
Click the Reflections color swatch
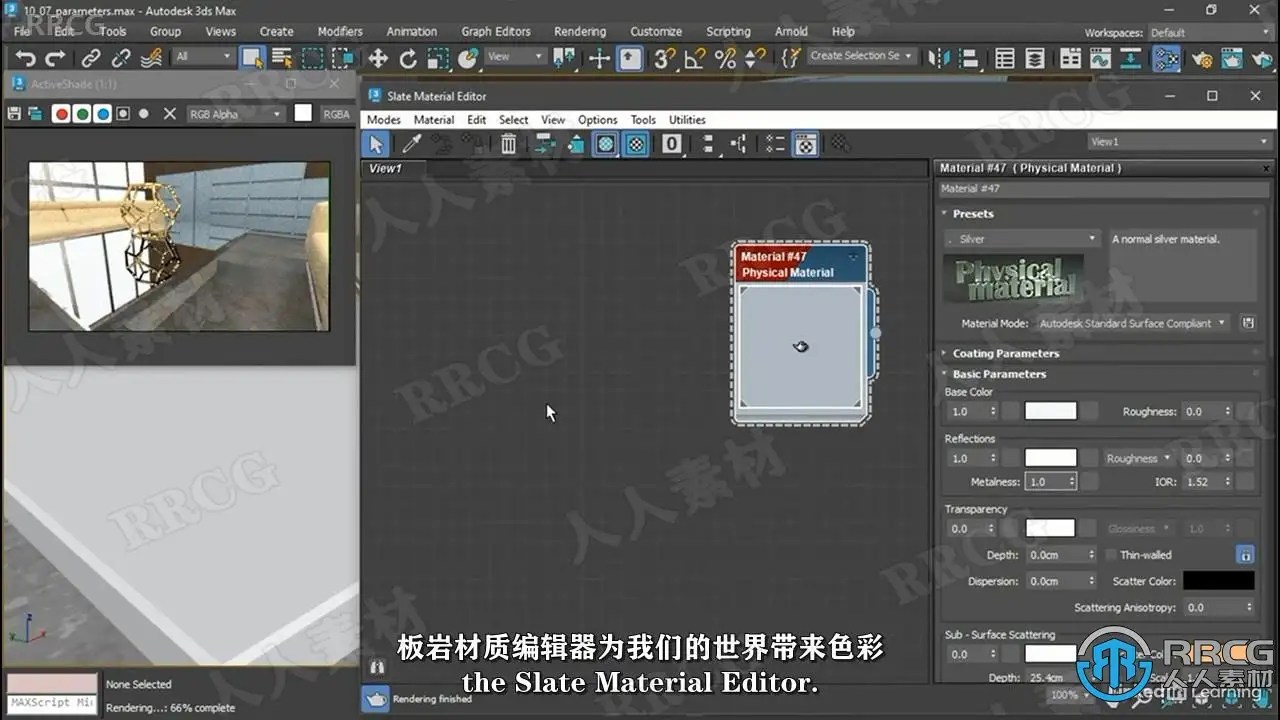coord(1051,458)
